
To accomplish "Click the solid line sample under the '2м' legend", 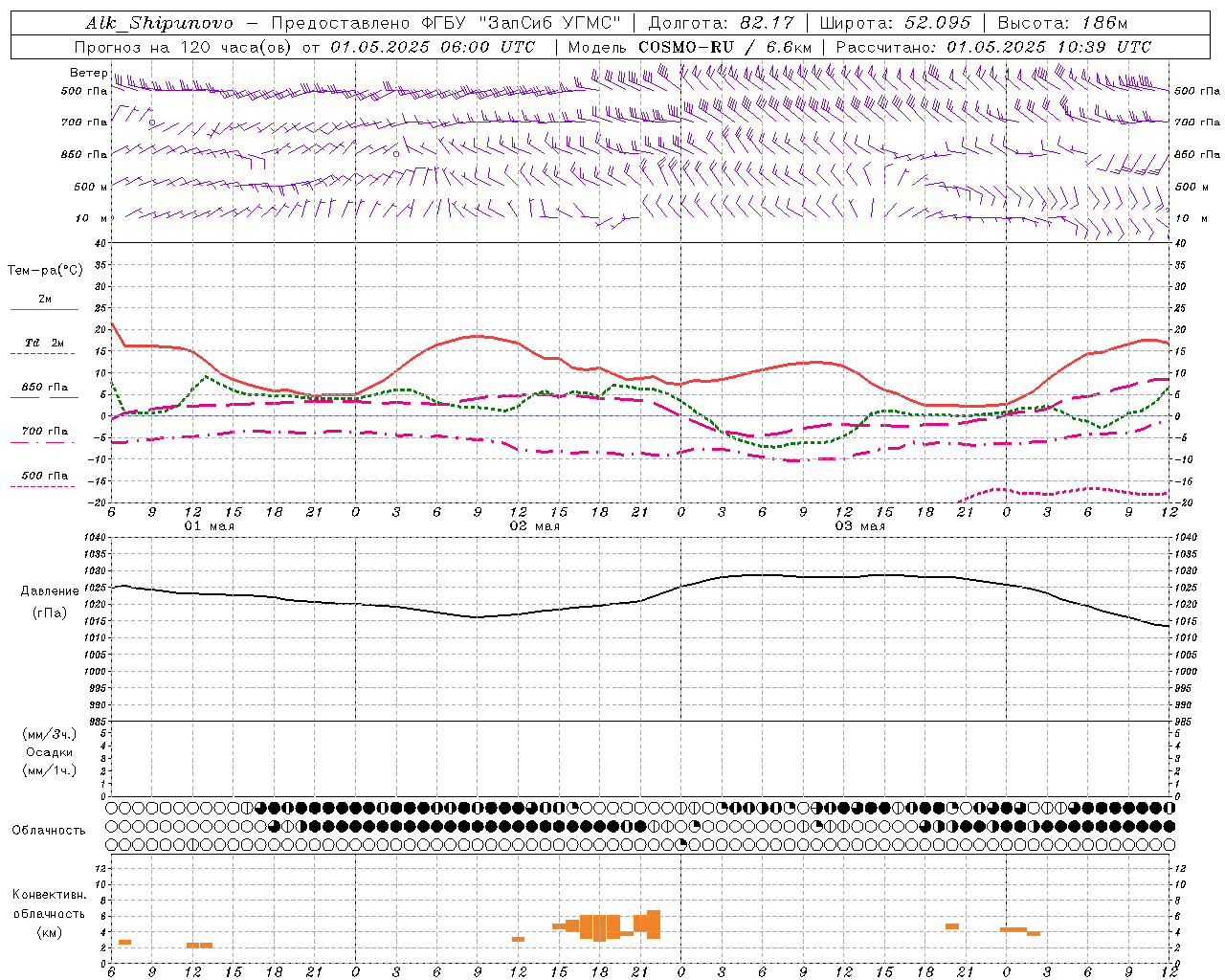I will click(44, 310).
